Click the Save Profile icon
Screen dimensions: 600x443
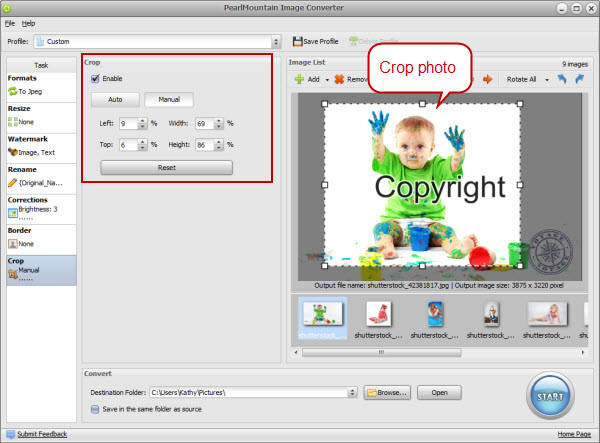(297, 41)
